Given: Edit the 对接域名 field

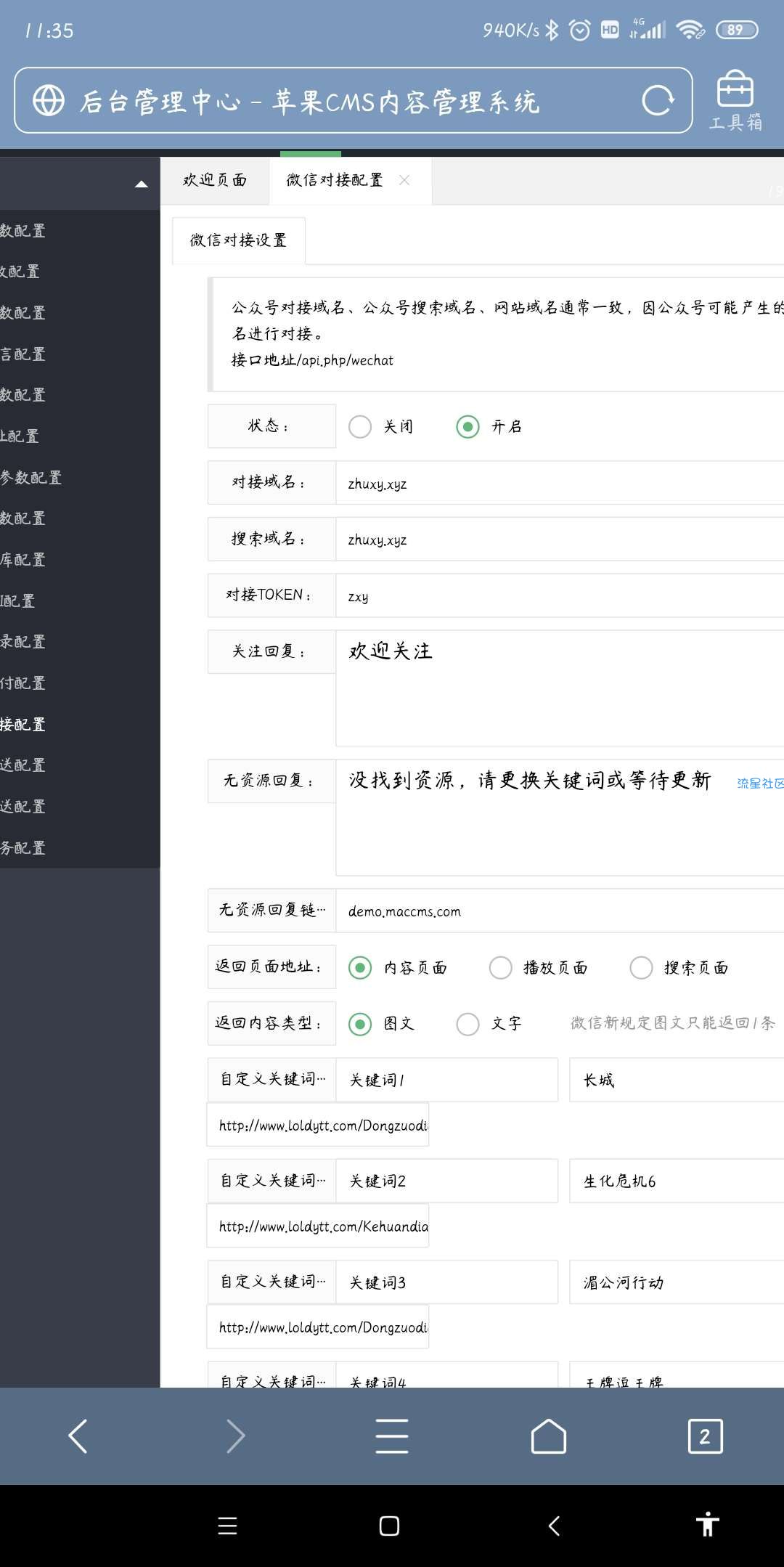Looking at the screenshot, I should click(x=560, y=483).
